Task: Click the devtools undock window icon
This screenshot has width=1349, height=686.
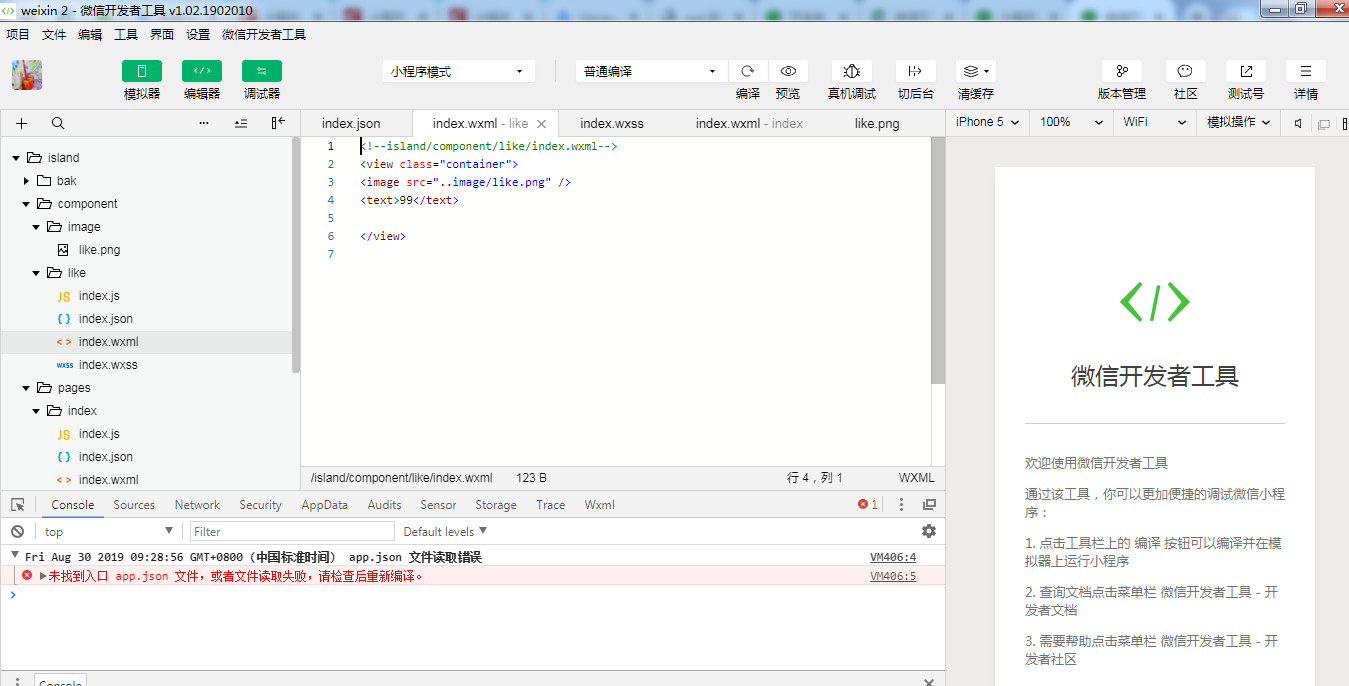Action: (929, 505)
